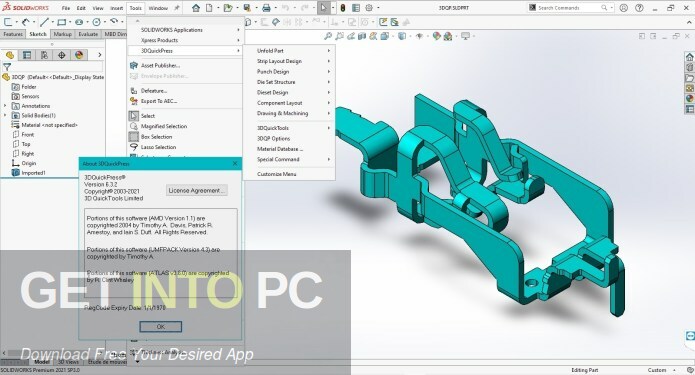The image size is (695, 375).
Task: Click Zoom to Fit magnifier icon in the view toolbar
Action: [328, 36]
